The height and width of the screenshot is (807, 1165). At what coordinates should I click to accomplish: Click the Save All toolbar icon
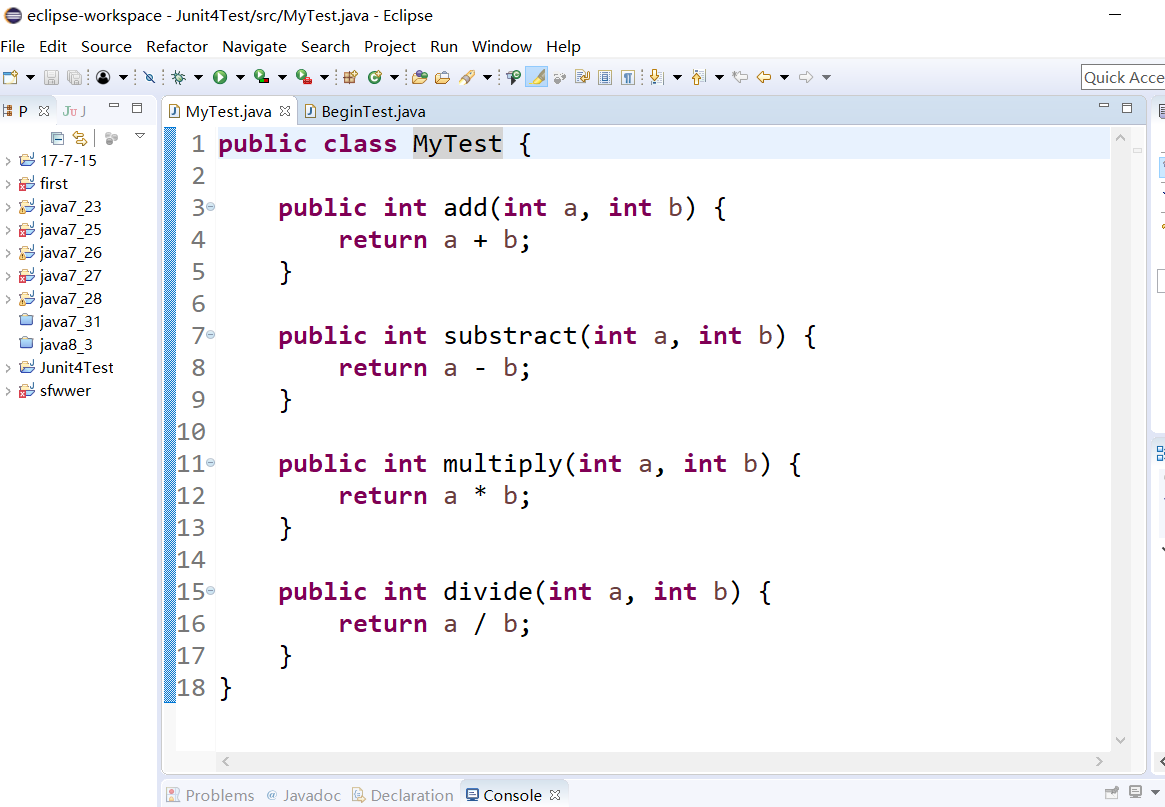coord(74,77)
